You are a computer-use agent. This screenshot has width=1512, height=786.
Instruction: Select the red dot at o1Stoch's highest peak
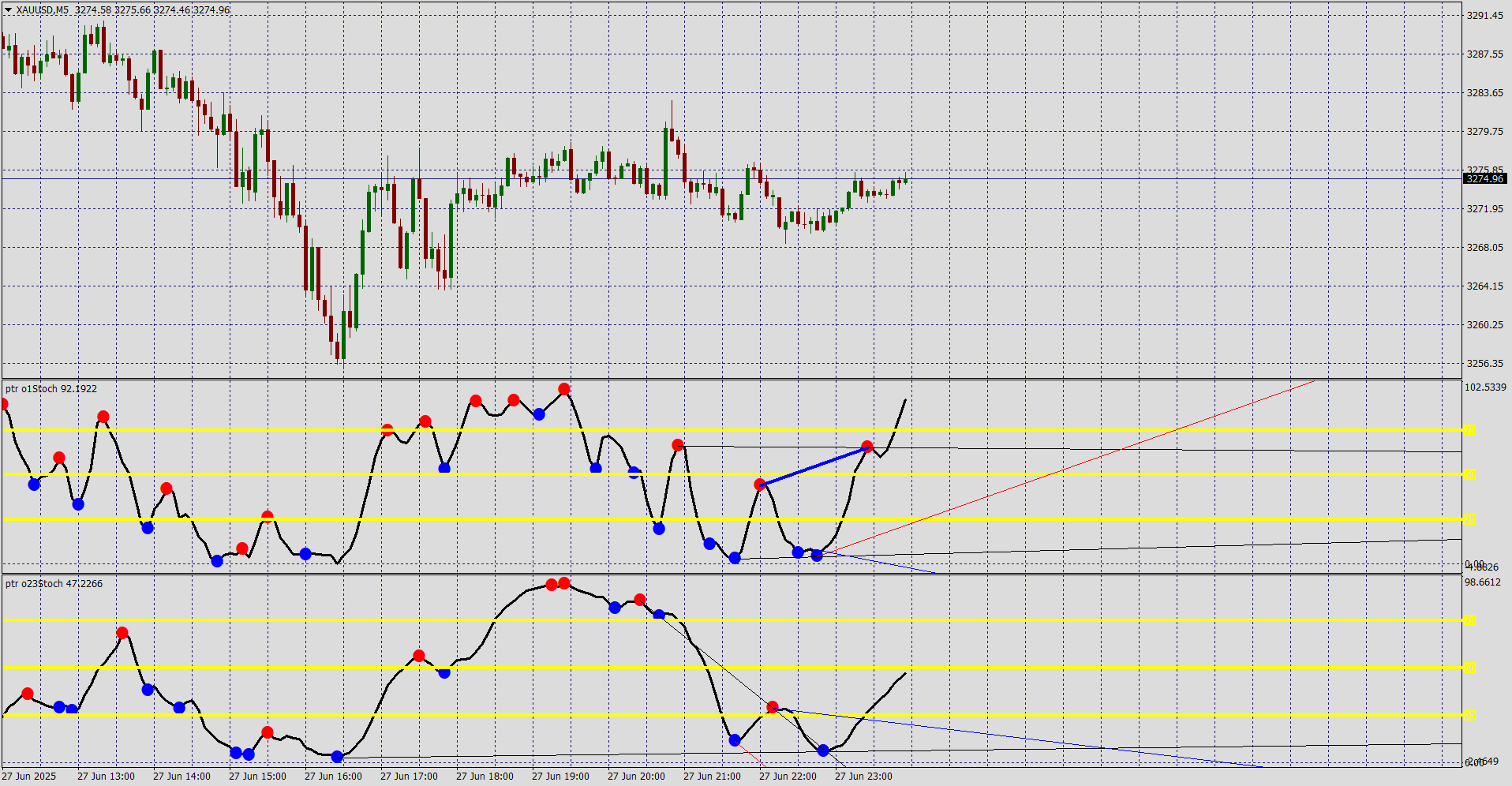(564, 389)
